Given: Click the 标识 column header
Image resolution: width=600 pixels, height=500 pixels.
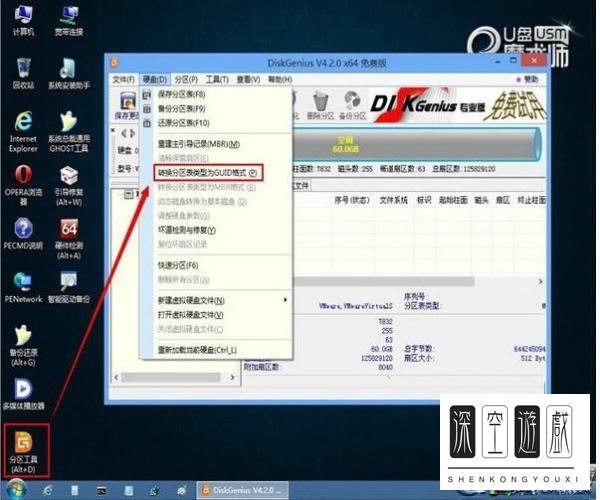Looking at the screenshot, I should (x=424, y=200).
